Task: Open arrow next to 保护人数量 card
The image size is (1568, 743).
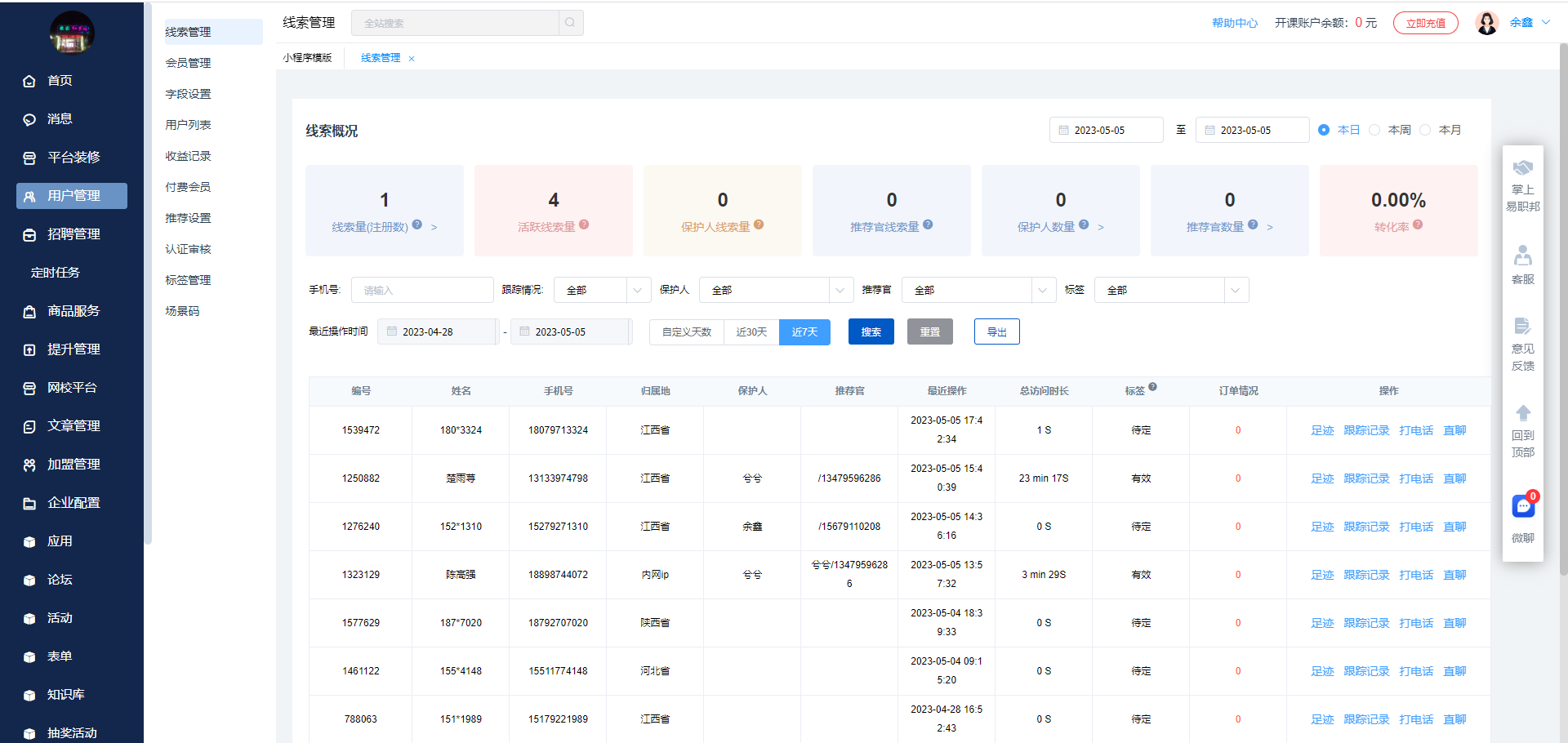Action: point(1101,227)
